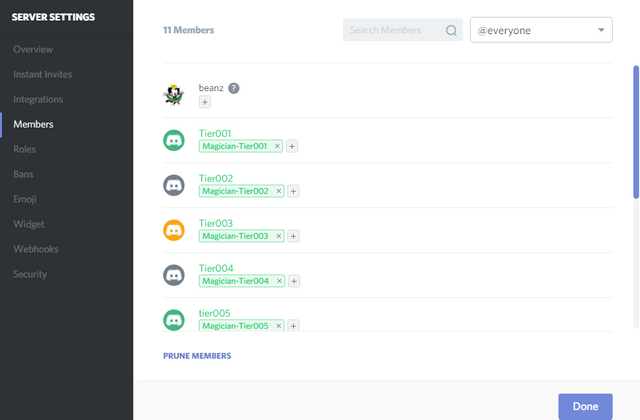Click the Magician-Tier004 role label
The width and height of the screenshot is (640, 420).
(x=236, y=281)
